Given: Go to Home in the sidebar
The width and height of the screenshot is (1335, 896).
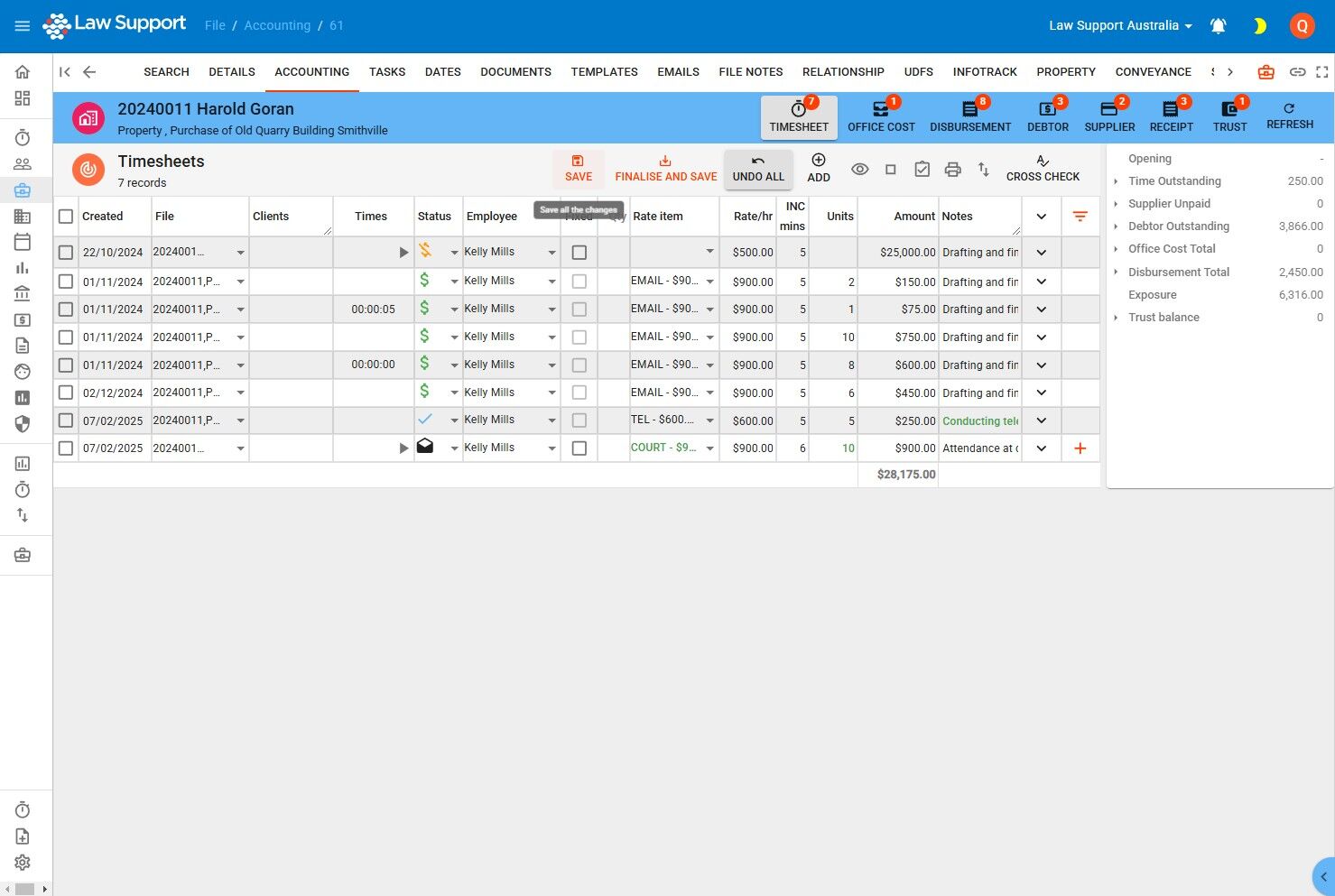Looking at the screenshot, I should click(x=23, y=72).
